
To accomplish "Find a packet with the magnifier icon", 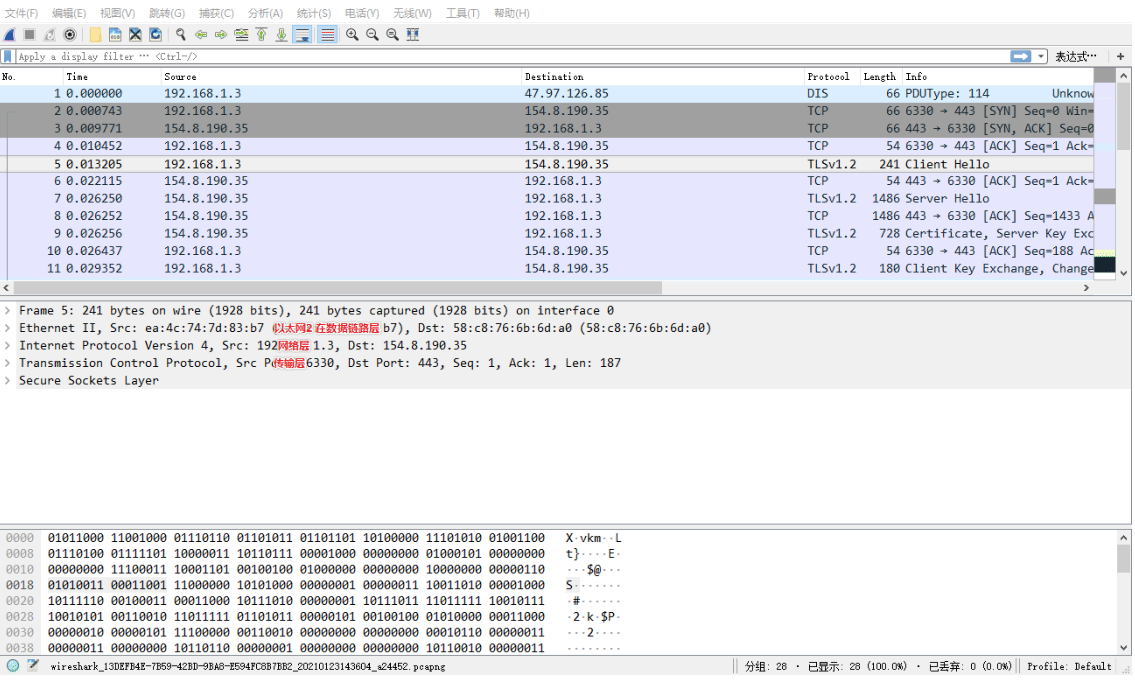I will tap(181, 35).
